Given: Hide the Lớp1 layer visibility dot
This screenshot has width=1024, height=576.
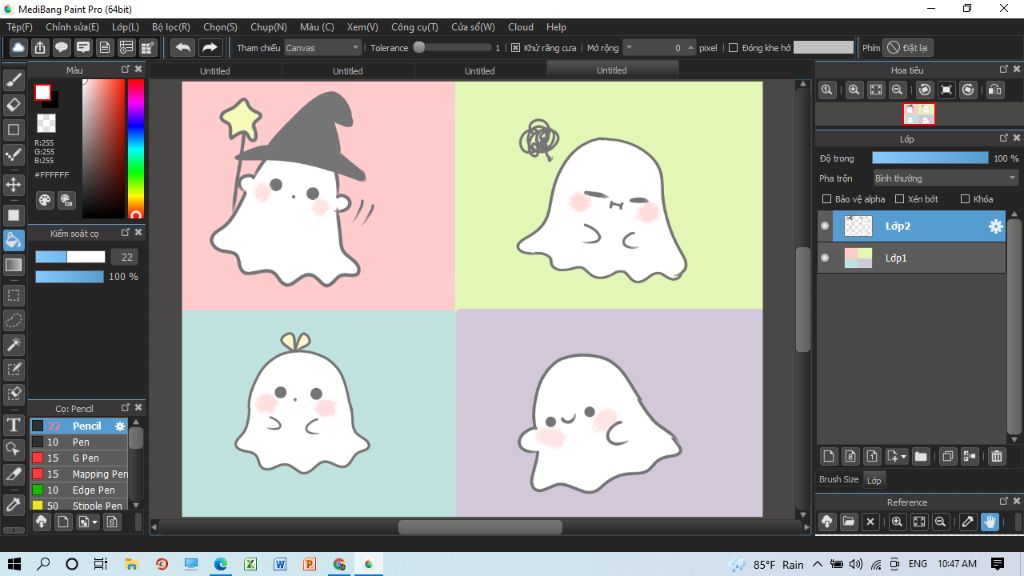Looking at the screenshot, I should click(x=825, y=258).
